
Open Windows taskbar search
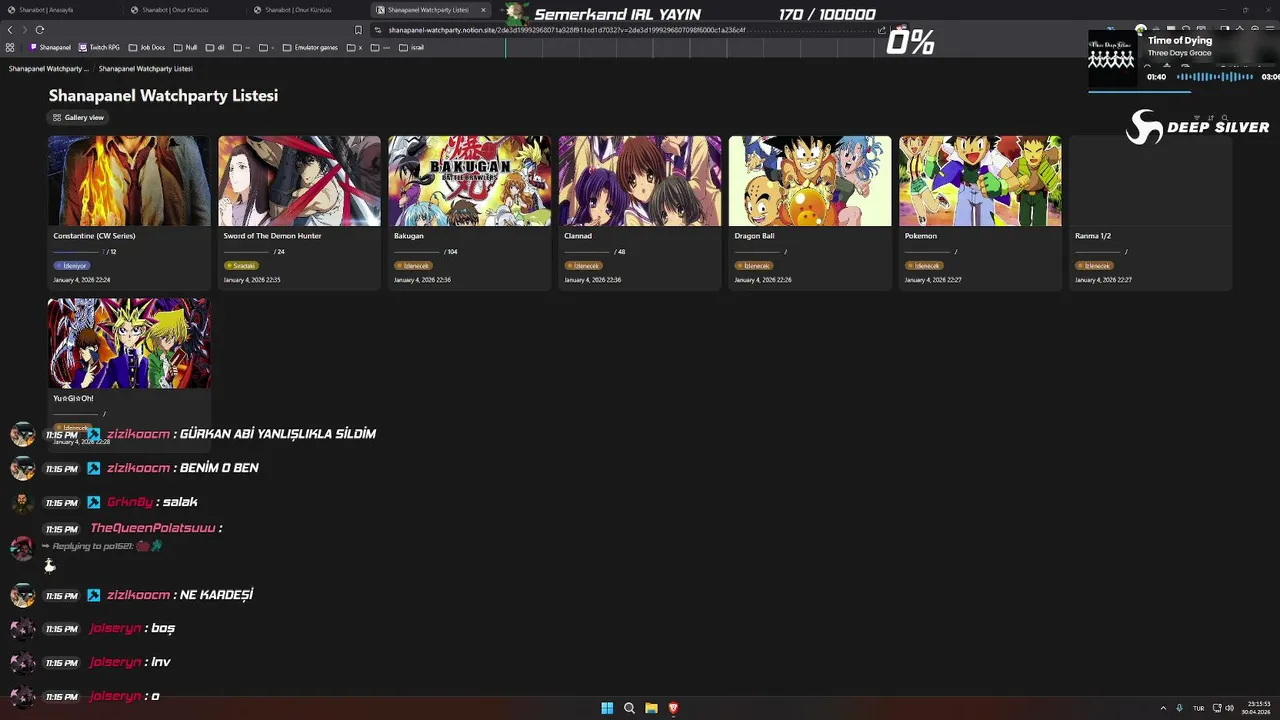pyautogui.click(x=629, y=708)
